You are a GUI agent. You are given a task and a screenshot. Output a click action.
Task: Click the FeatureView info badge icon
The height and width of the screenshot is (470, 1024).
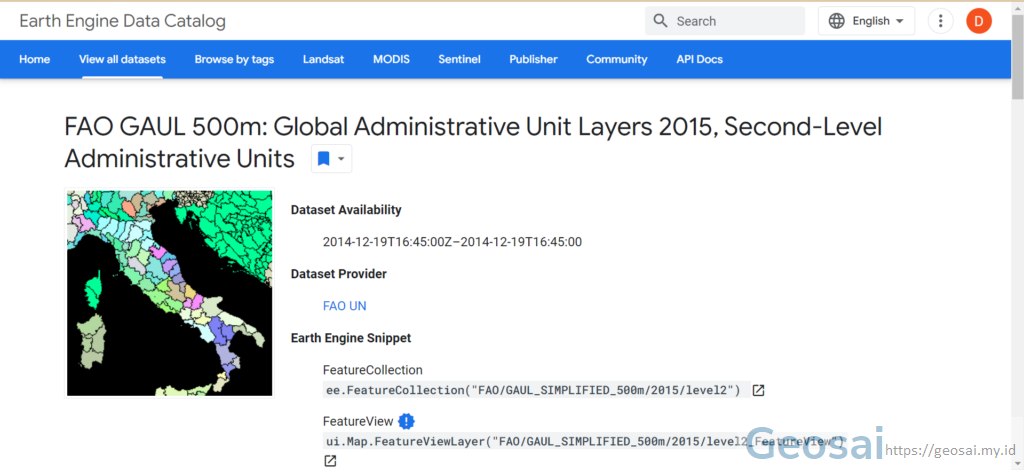coord(406,421)
